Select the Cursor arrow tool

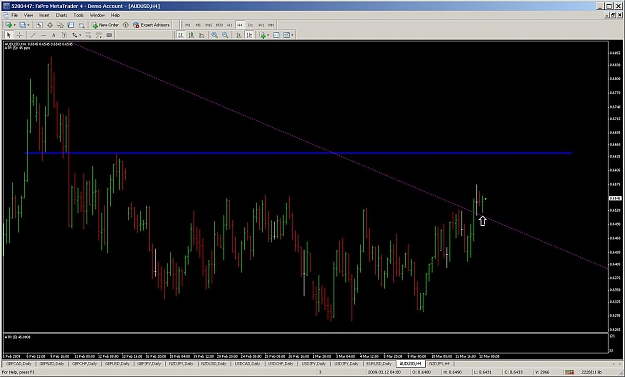pos(8,35)
